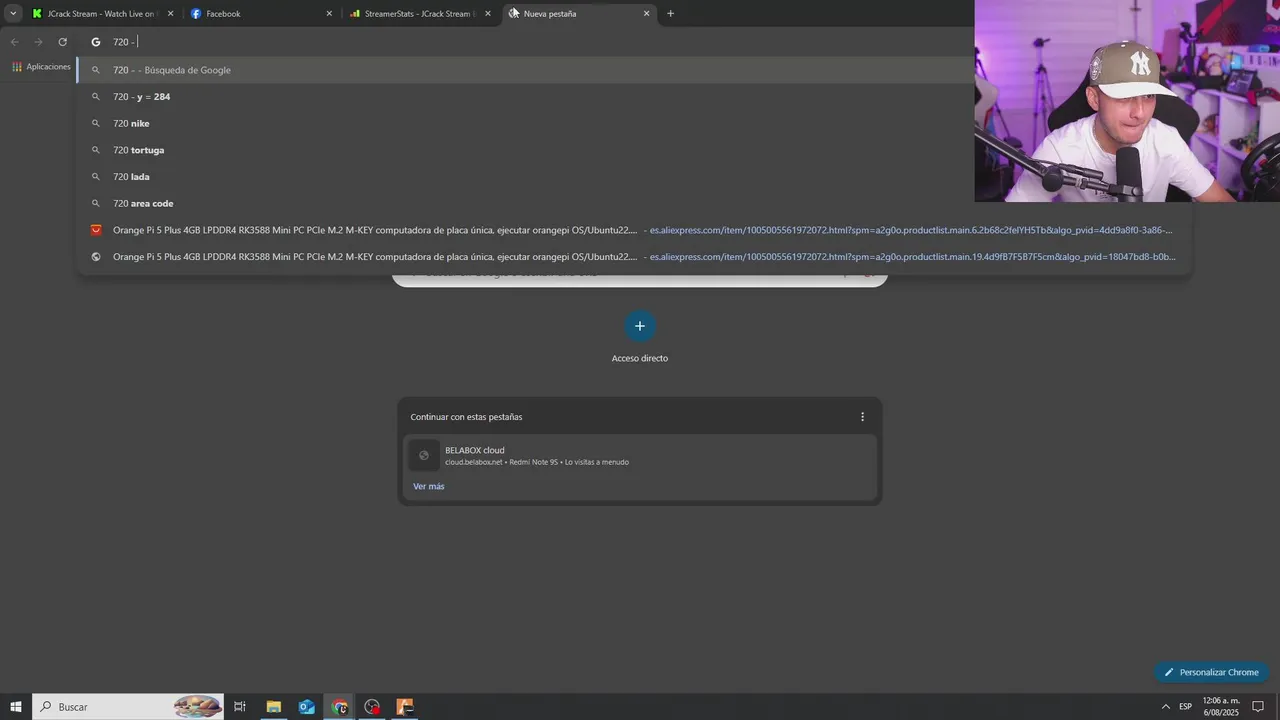The width and height of the screenshot is (1280, 720).
Task: Switch to JCrack Stream Kick tab
Action: 103,14
